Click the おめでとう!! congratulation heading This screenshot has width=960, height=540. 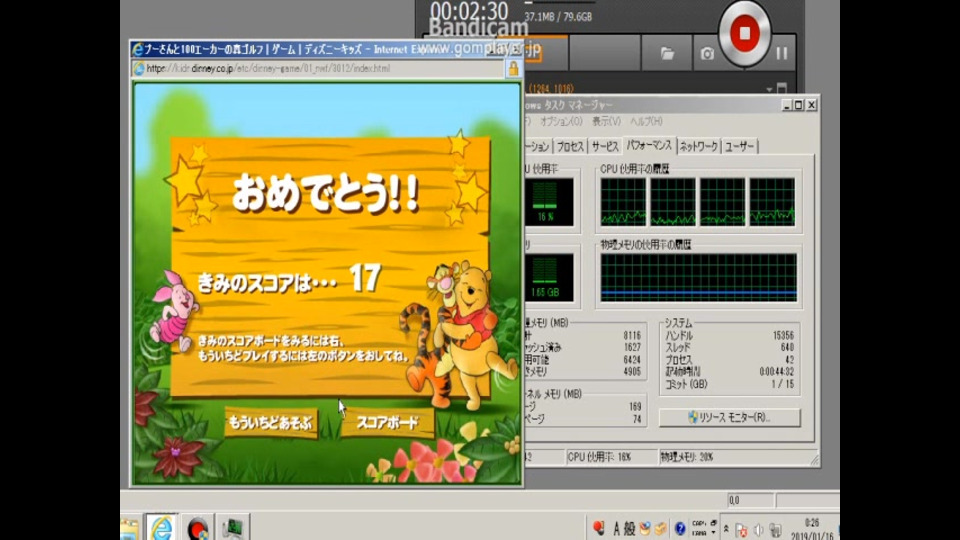tap(325, 193)
